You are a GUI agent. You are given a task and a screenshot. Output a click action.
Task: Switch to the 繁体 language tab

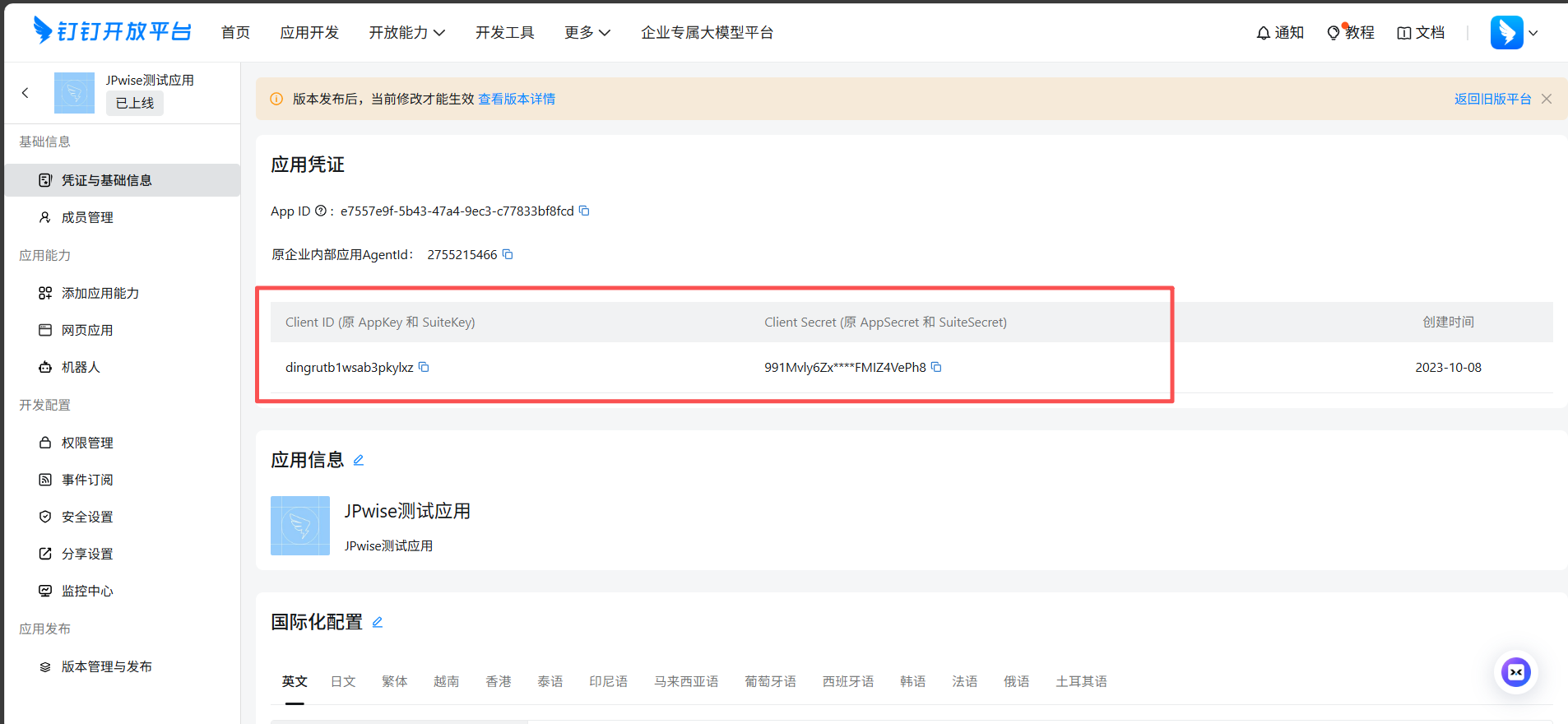395,681
